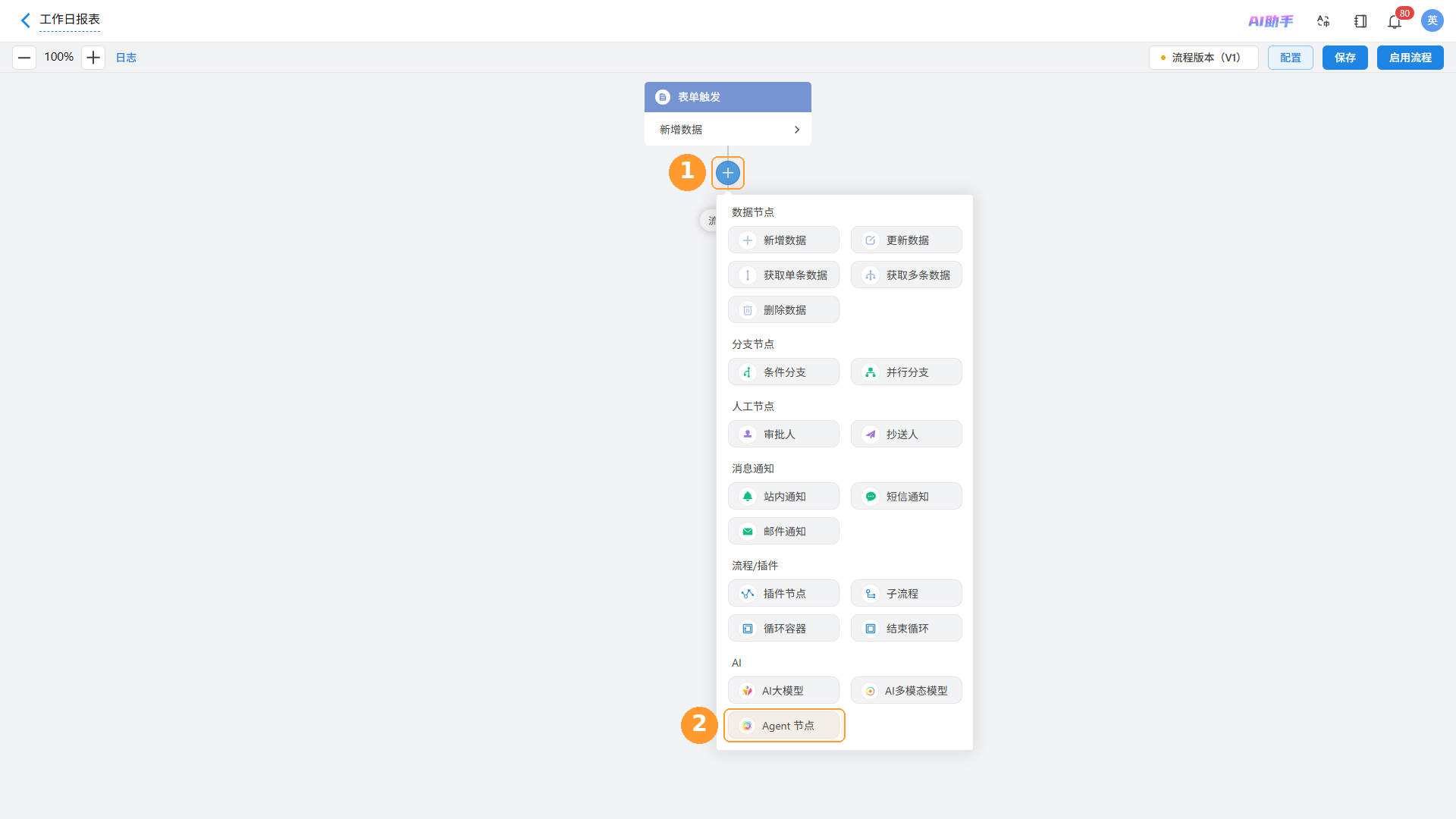Click the 启用流程 button

pos(1410,58)
